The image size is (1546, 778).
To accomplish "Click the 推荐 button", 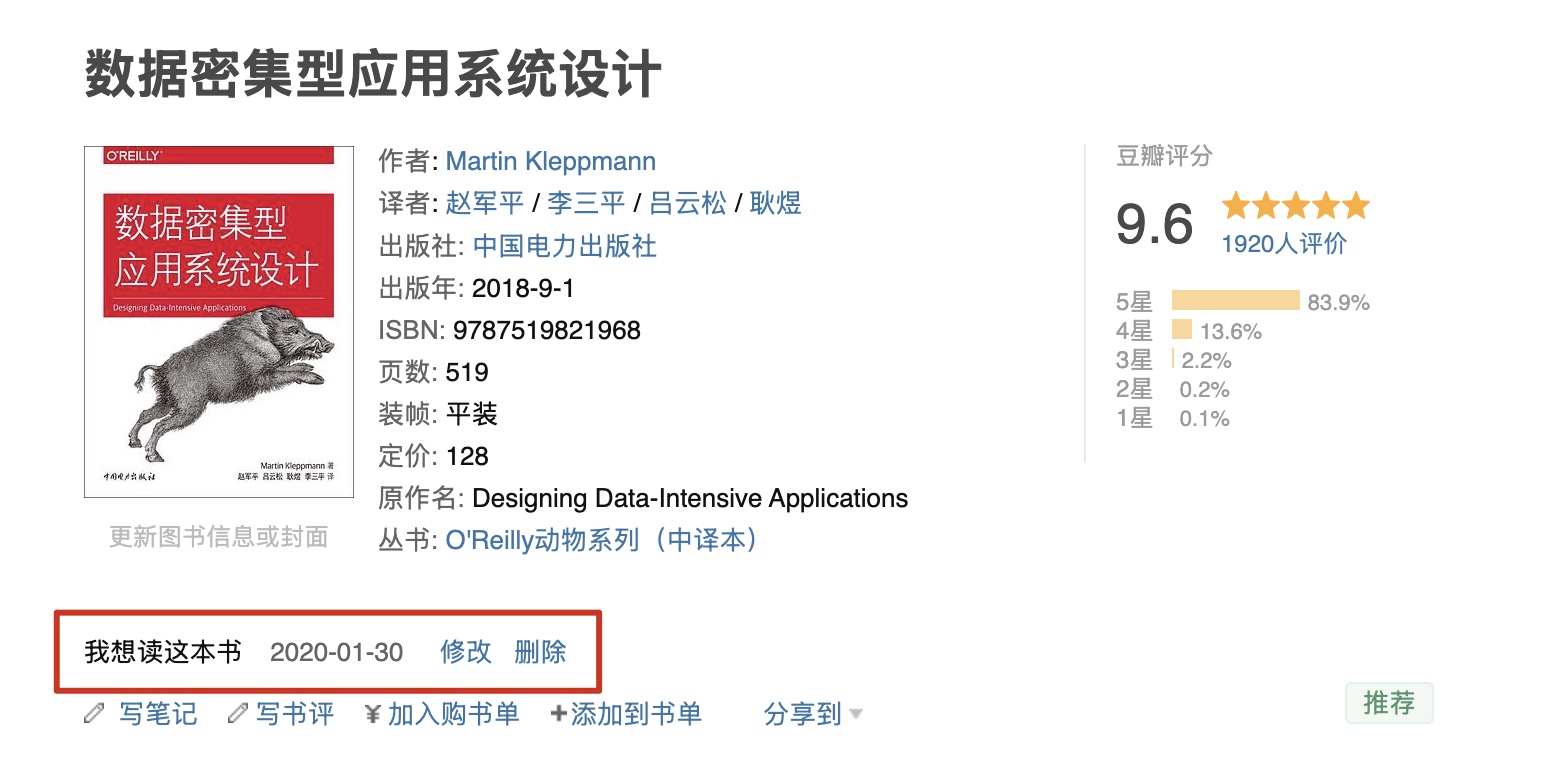I will (x=1389, y=703).
